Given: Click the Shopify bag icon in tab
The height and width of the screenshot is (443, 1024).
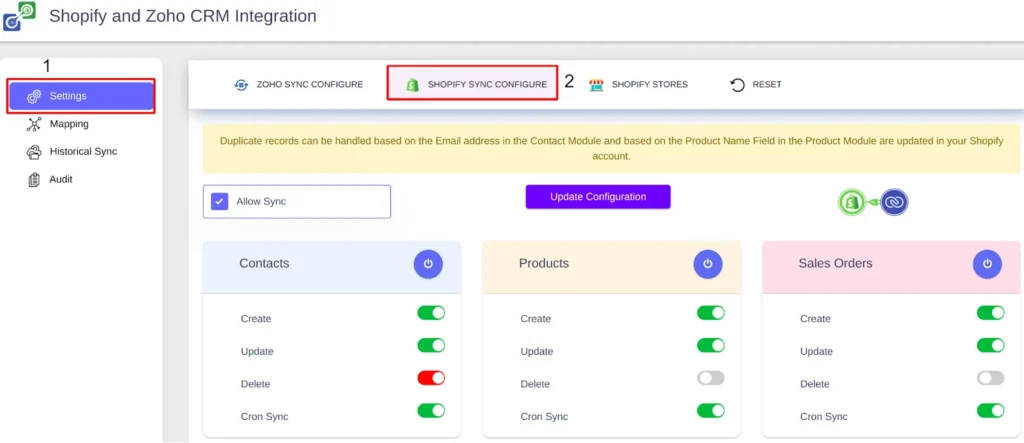Looking at the screenshot, I should [412, 85].
